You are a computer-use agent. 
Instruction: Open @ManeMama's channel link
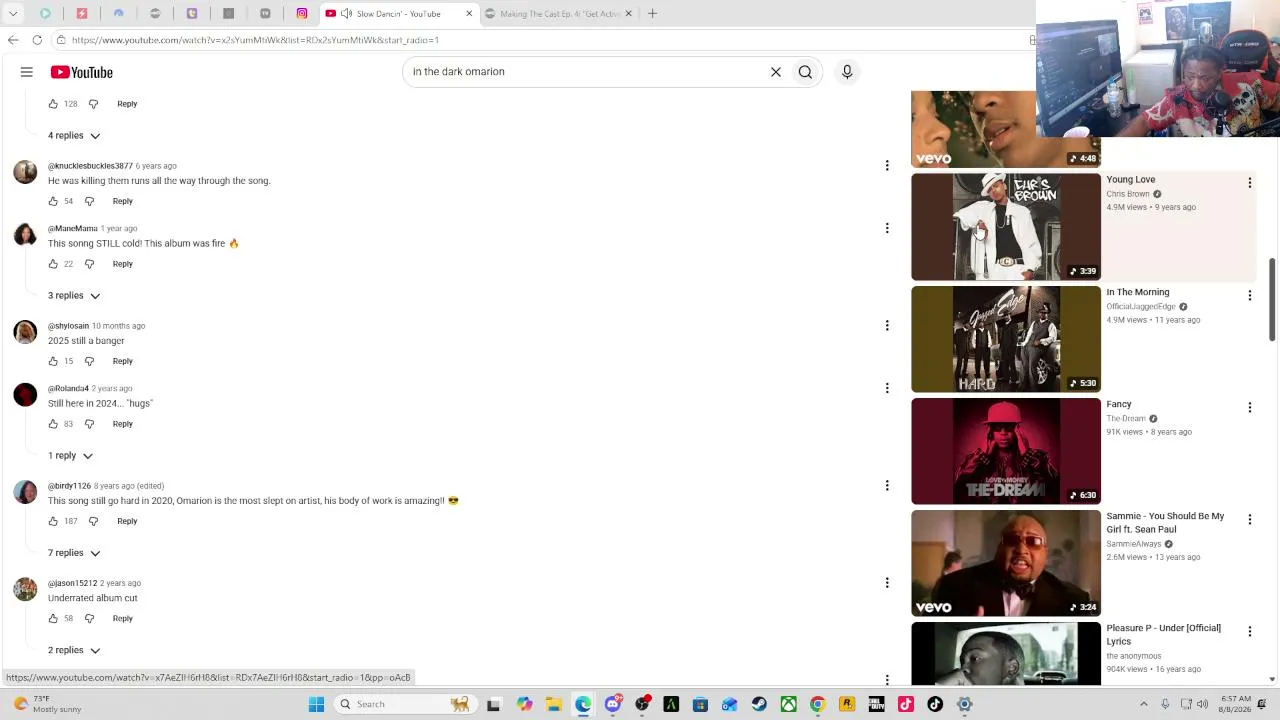tap(73, 229)
